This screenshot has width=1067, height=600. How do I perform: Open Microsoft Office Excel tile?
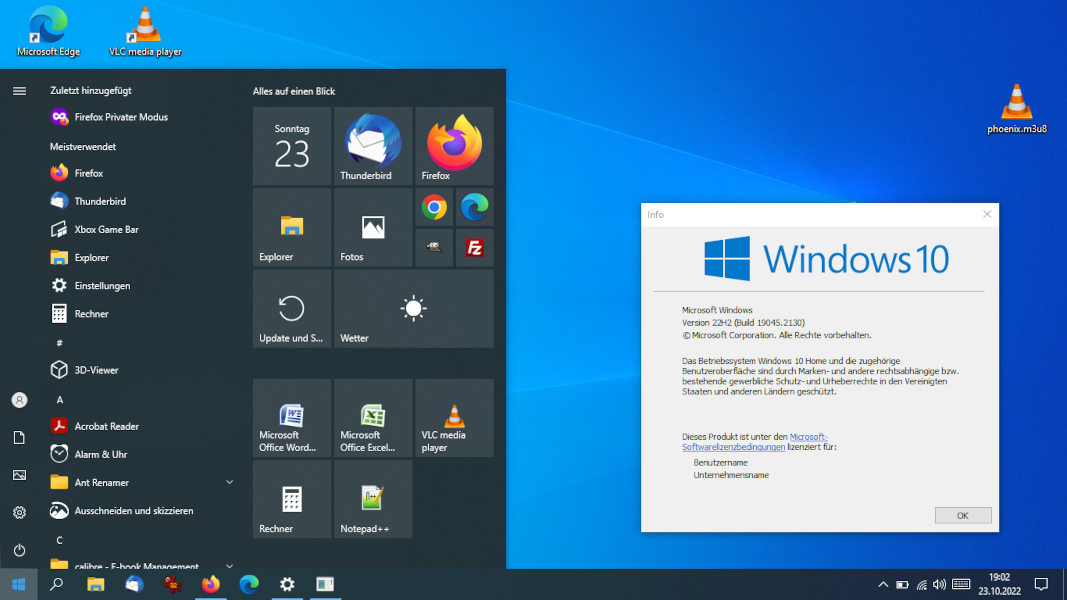point(373,418)
